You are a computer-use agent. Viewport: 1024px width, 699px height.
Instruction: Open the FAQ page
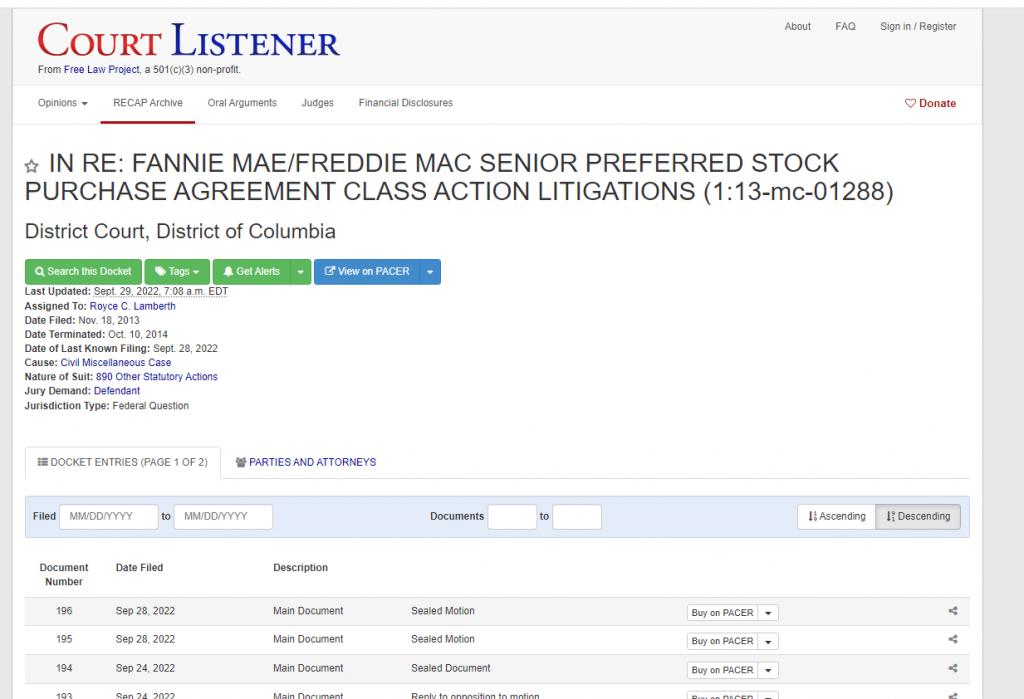tap(845, 26)
